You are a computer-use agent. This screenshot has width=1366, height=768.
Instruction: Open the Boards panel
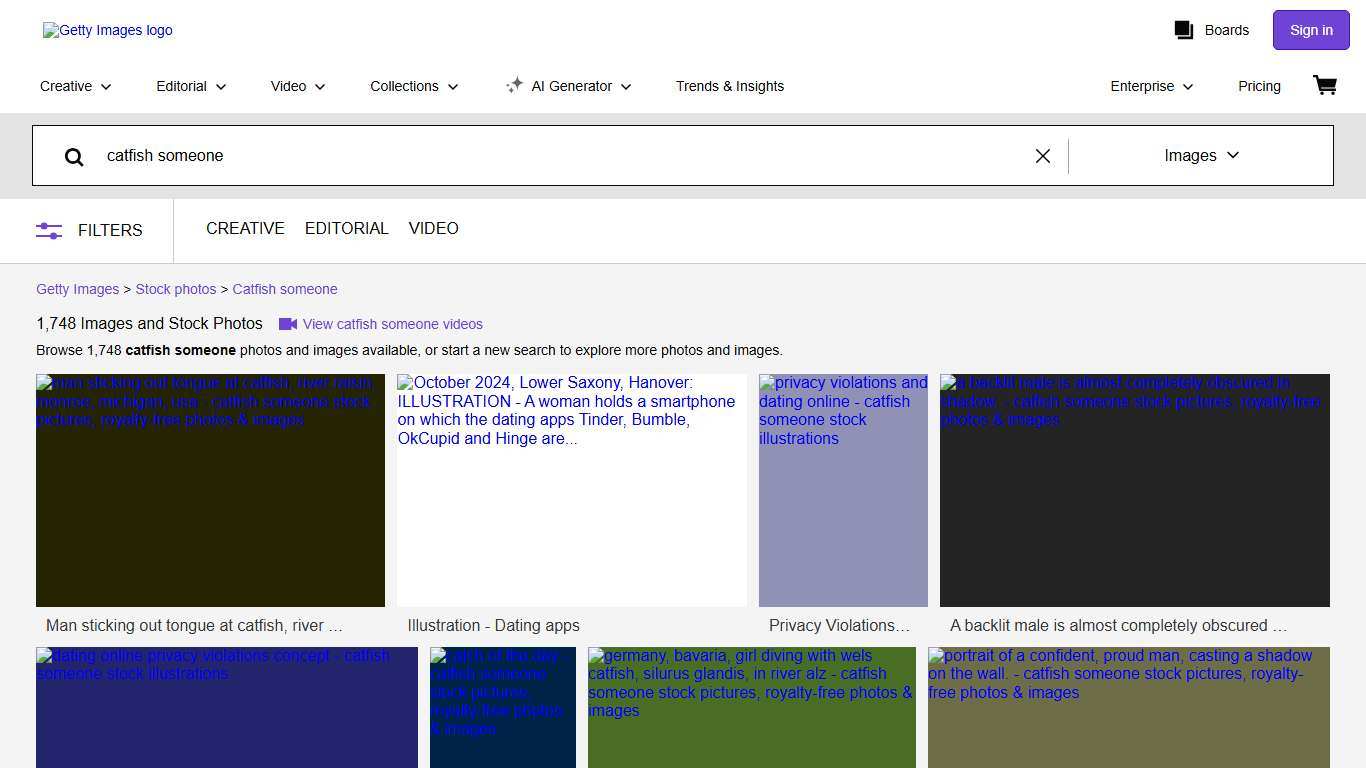click(x=1211, y=30)
